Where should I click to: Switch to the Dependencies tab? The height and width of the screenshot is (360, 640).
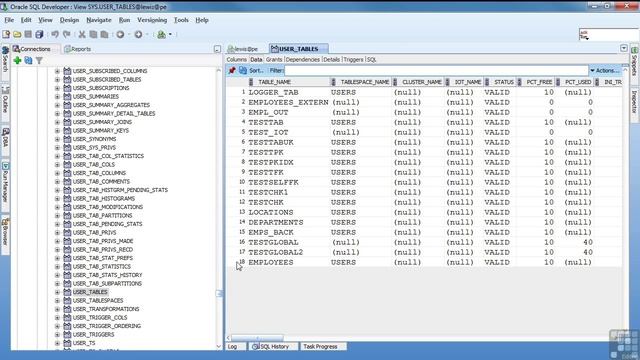(303, 60)
